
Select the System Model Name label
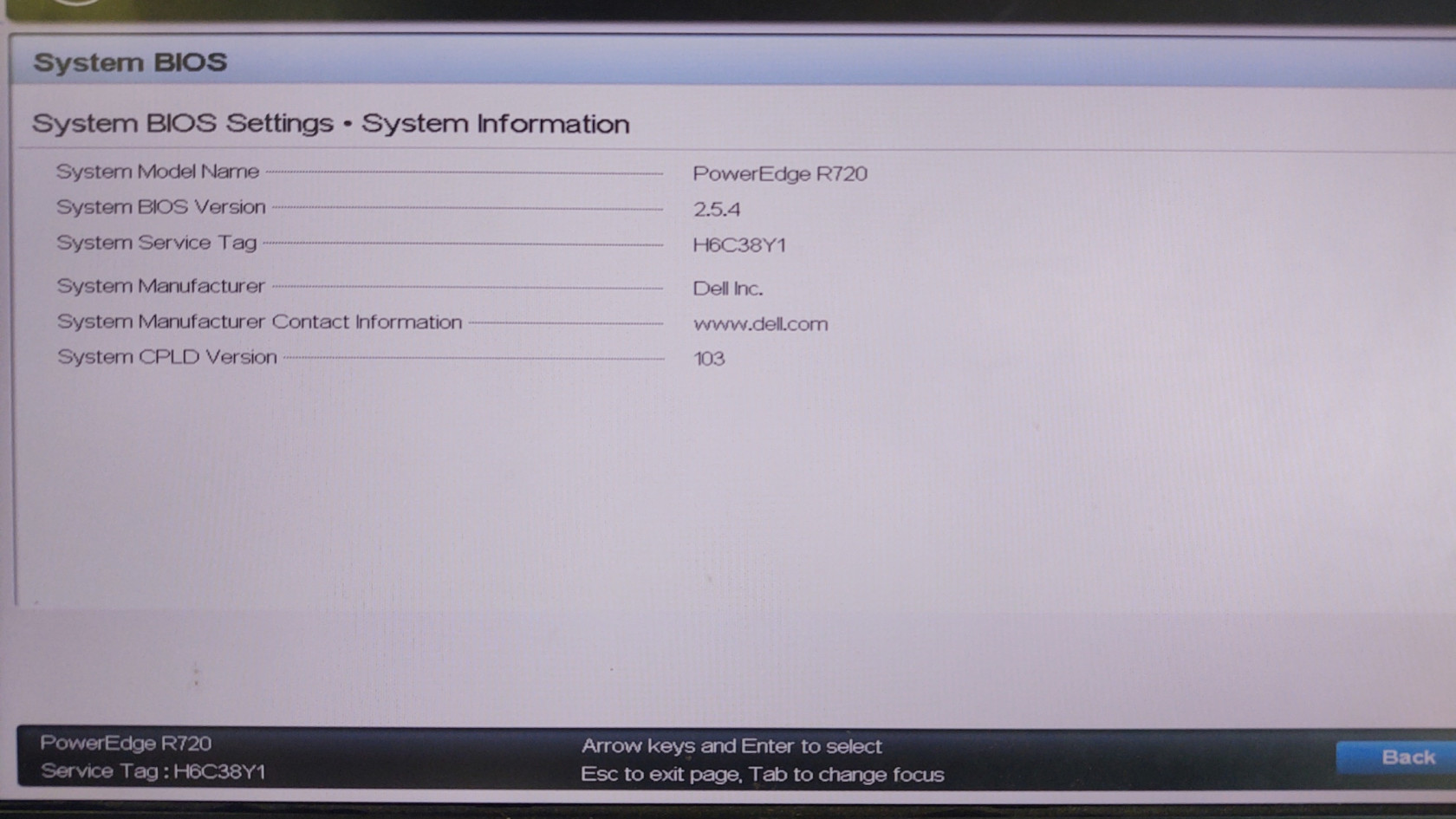pos(158,172)
